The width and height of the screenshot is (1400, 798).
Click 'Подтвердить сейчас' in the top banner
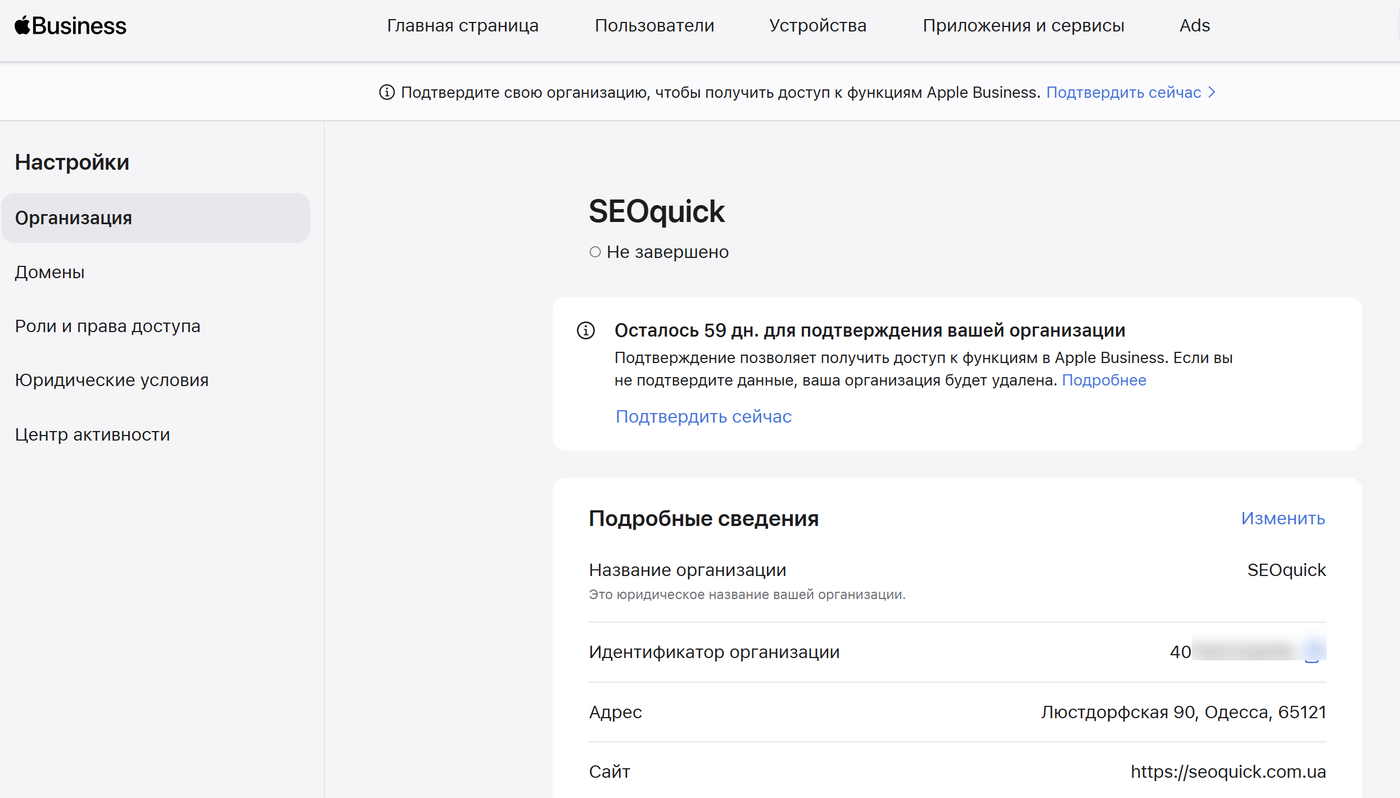(x=1124, y=92)
